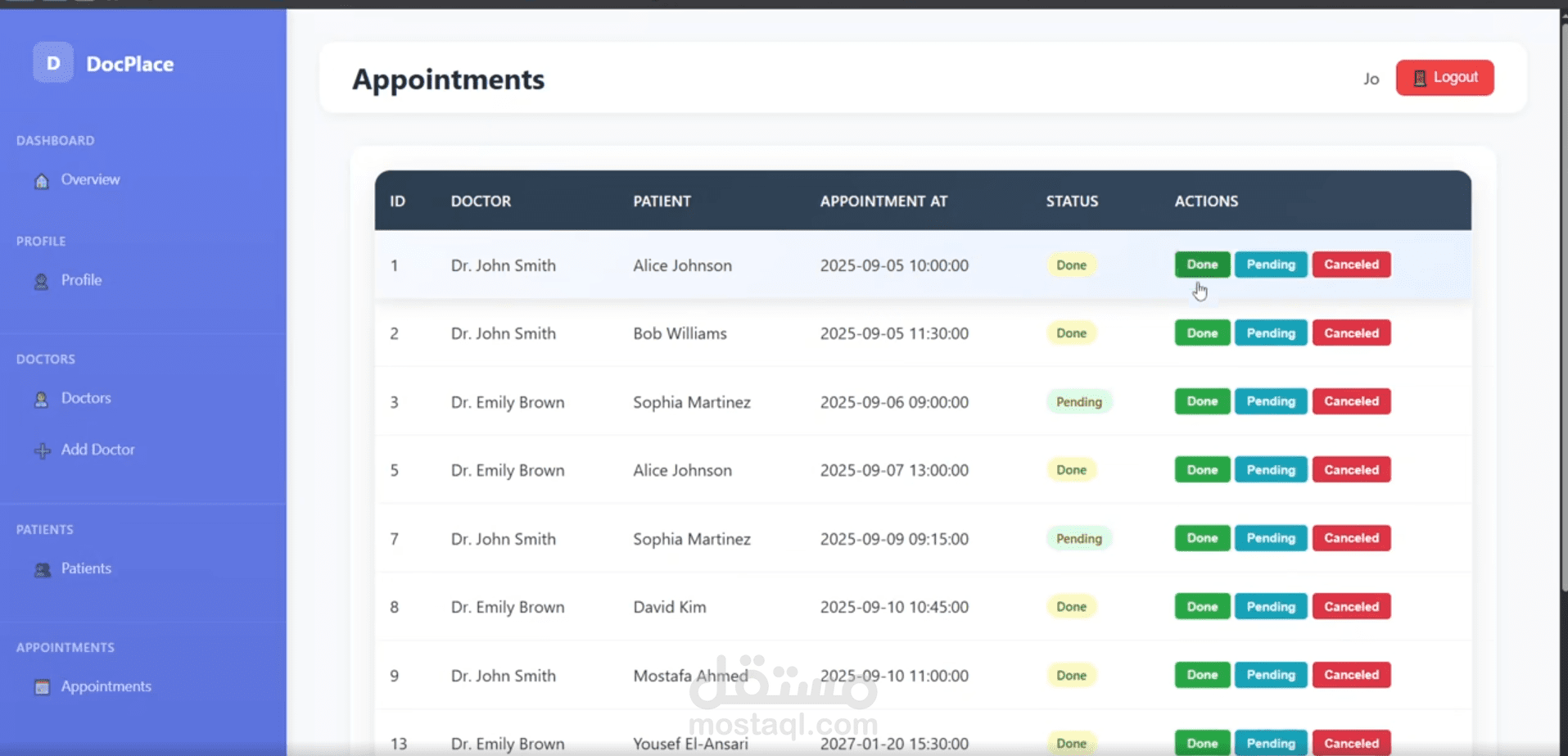
Task: Click the DOCTOR column header
Action: click(481, 201)
